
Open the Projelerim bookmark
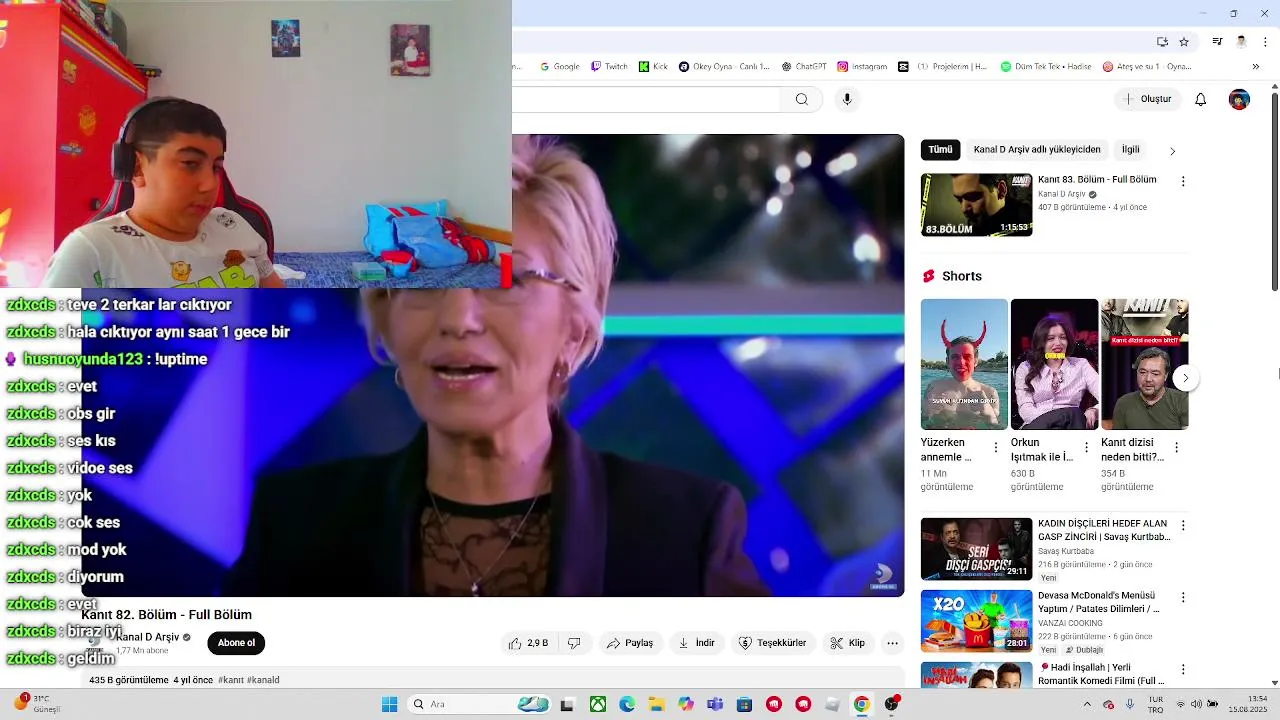tap(943, 67)
